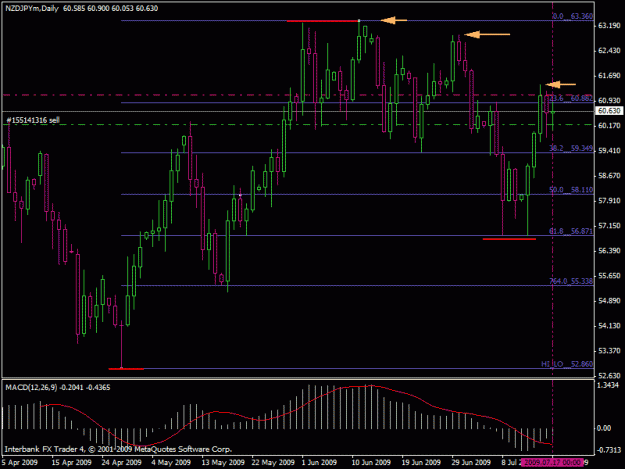Click the MACD scale value -0.7313
The image size is (625, 469).
[608, 450]
